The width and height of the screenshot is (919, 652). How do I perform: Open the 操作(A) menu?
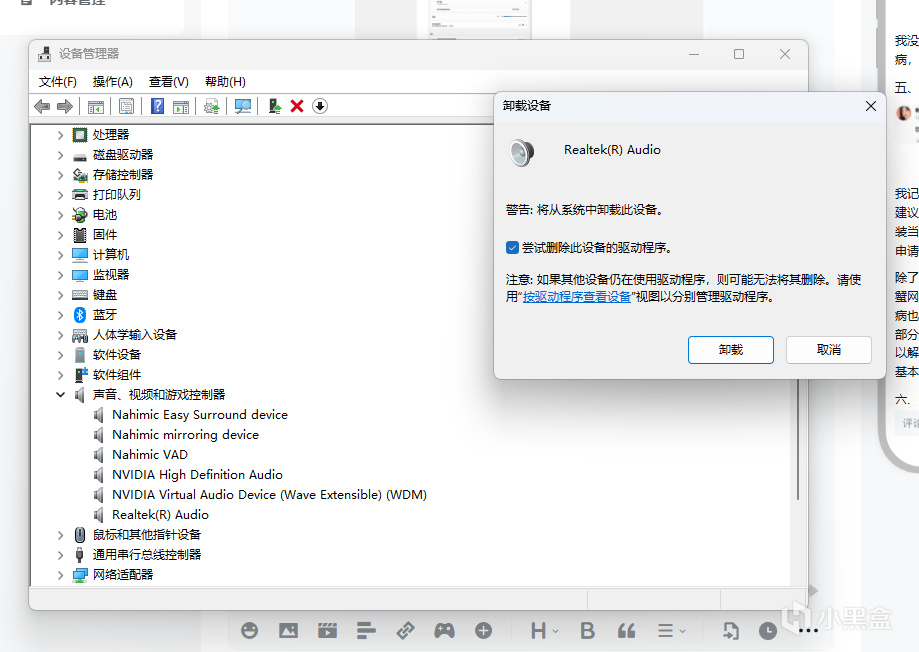(x=113, y=82)
